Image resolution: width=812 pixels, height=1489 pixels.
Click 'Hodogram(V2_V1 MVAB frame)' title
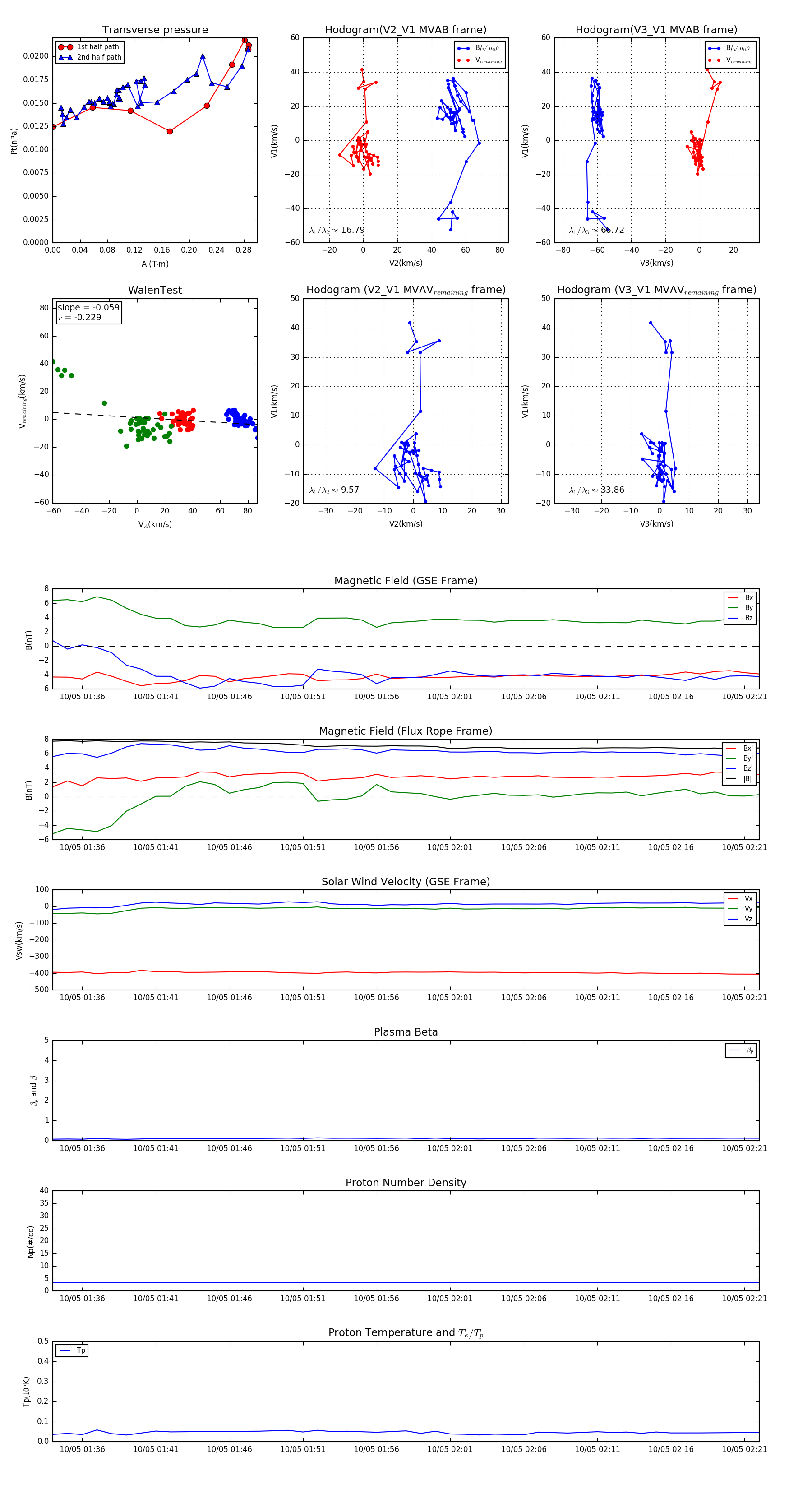click(x=406, y=30)
